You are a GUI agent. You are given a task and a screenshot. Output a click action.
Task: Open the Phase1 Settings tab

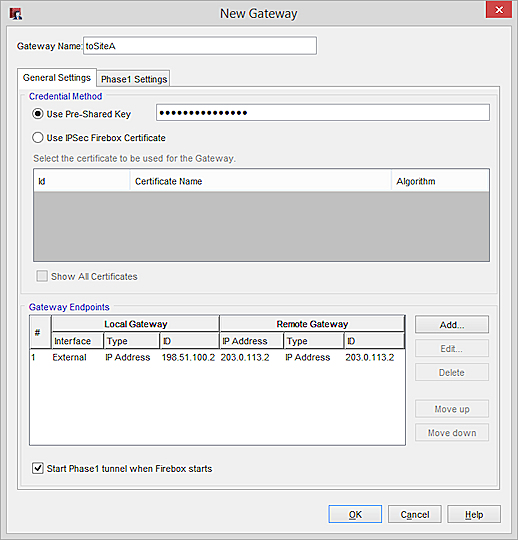[x=134, y=79]
